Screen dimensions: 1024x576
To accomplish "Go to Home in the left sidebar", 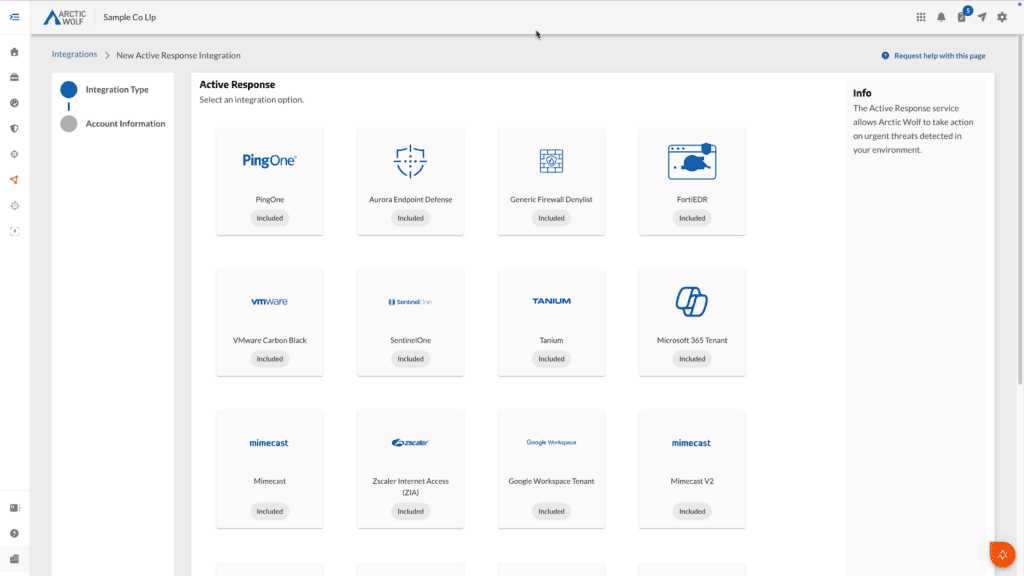I will [14, 52].
